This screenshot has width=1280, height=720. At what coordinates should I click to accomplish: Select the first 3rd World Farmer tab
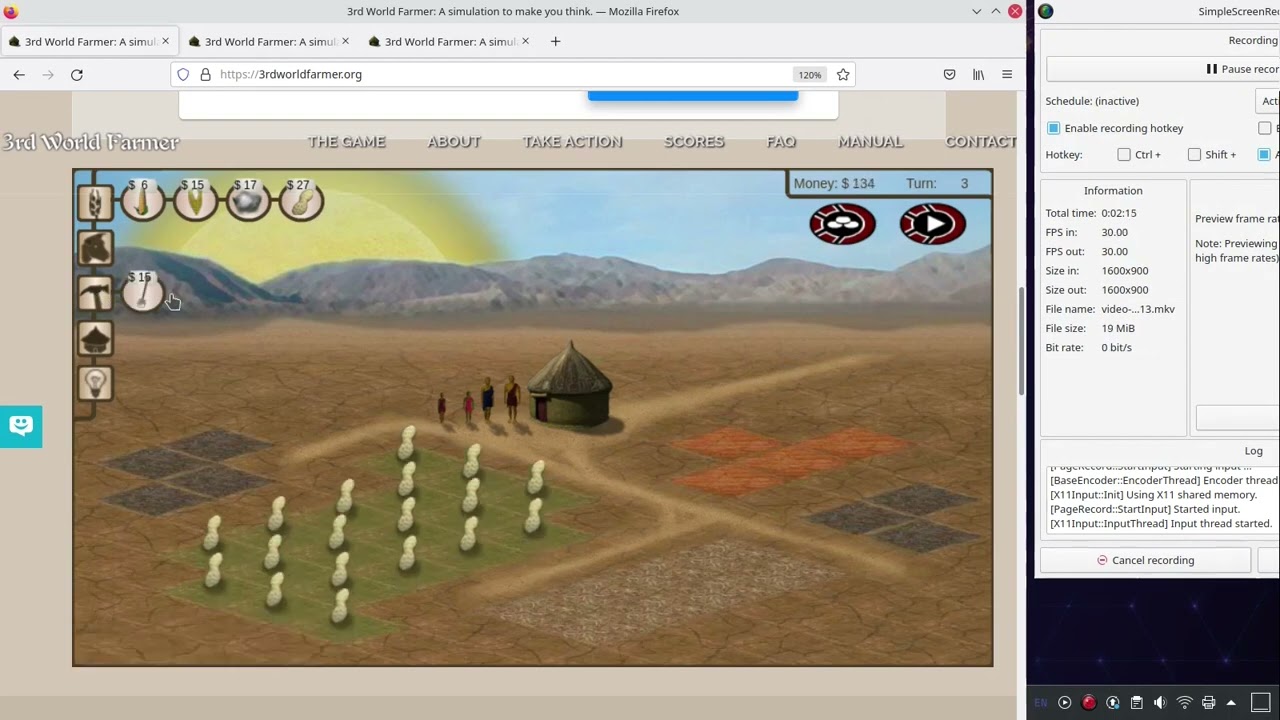(90, 41)
